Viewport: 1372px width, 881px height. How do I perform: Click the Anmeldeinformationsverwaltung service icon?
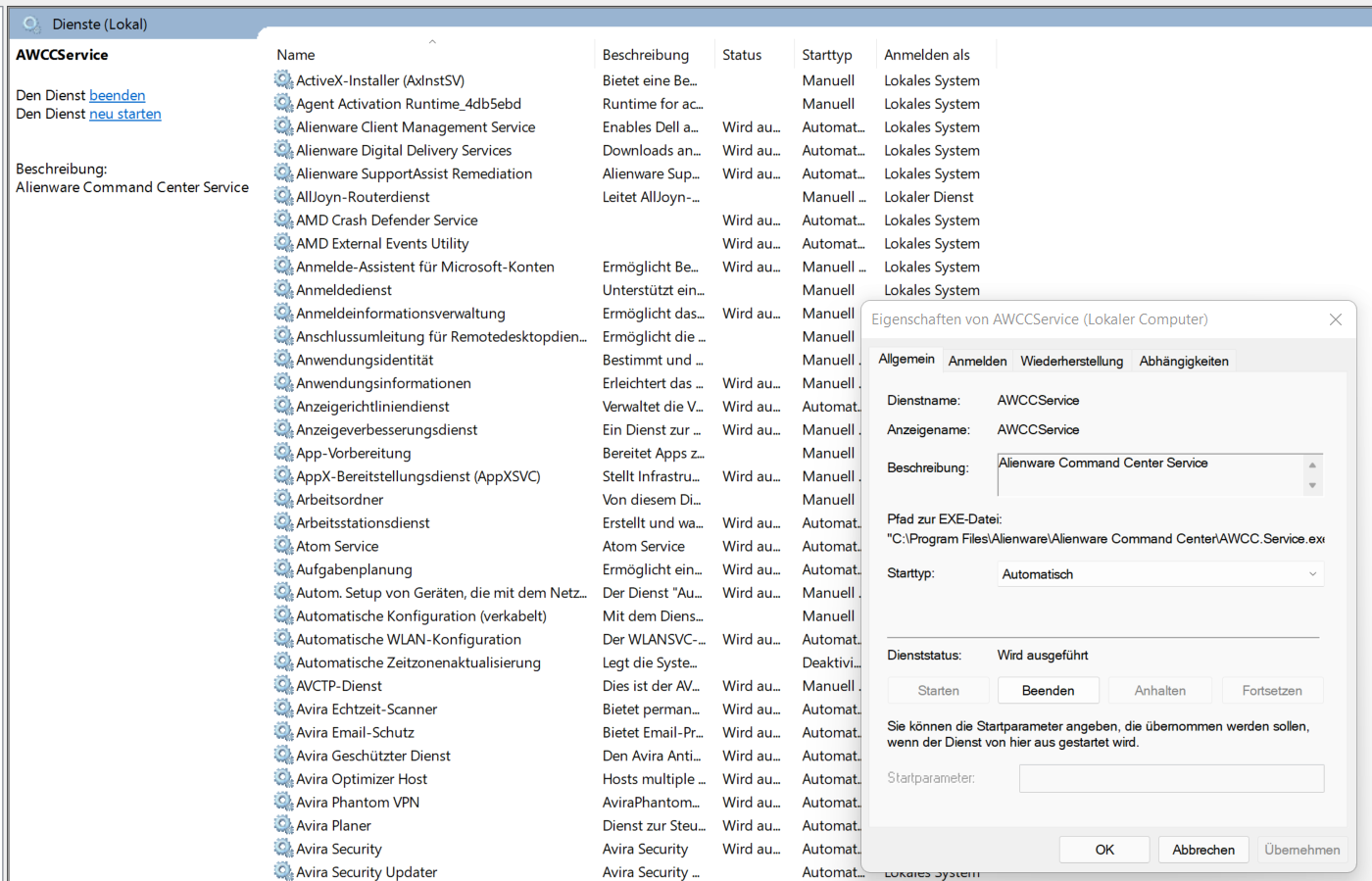(283, 313)
